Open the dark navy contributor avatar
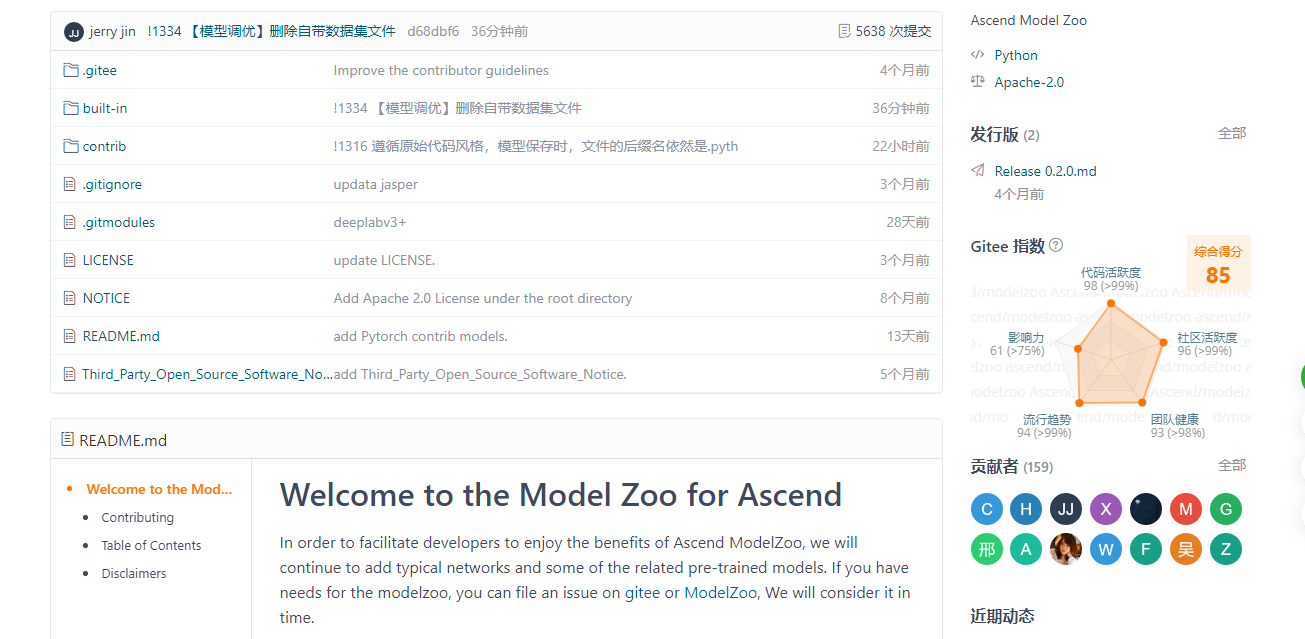 1146,509
